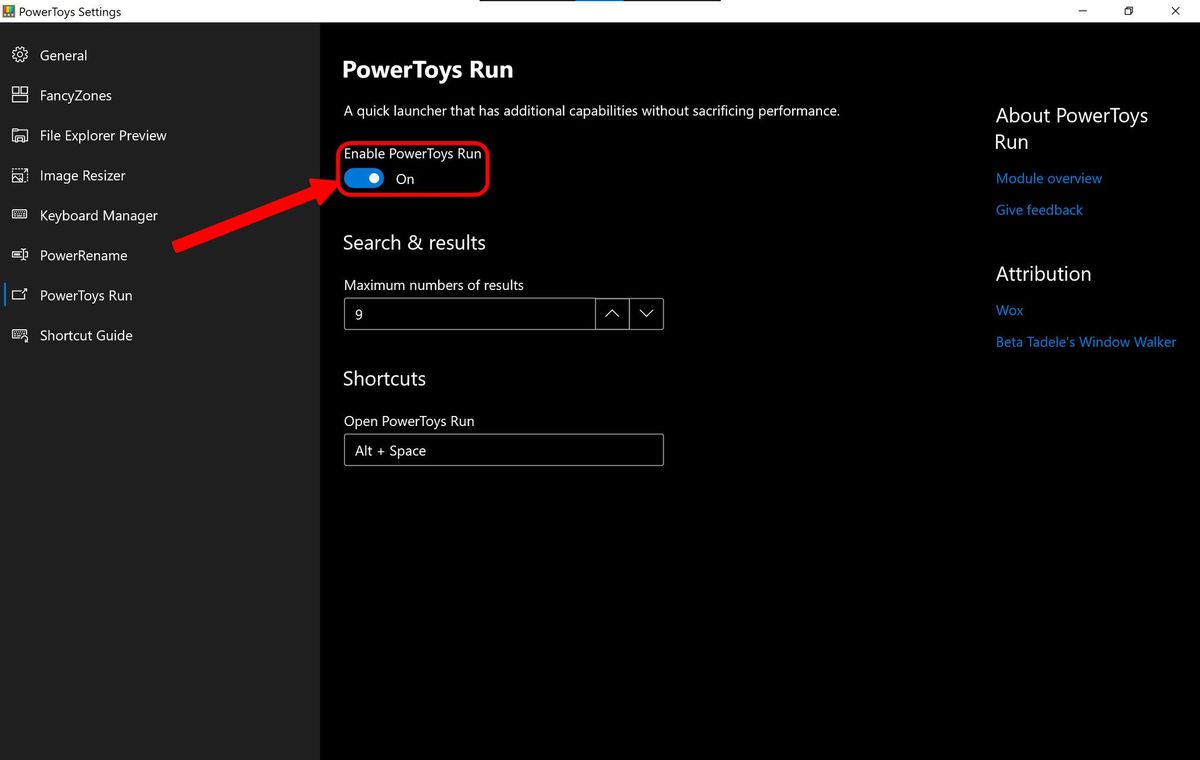This screenshot has width=1200, height=760.
Task: Navigate to General from the sidebar
Action: point(62,55)
